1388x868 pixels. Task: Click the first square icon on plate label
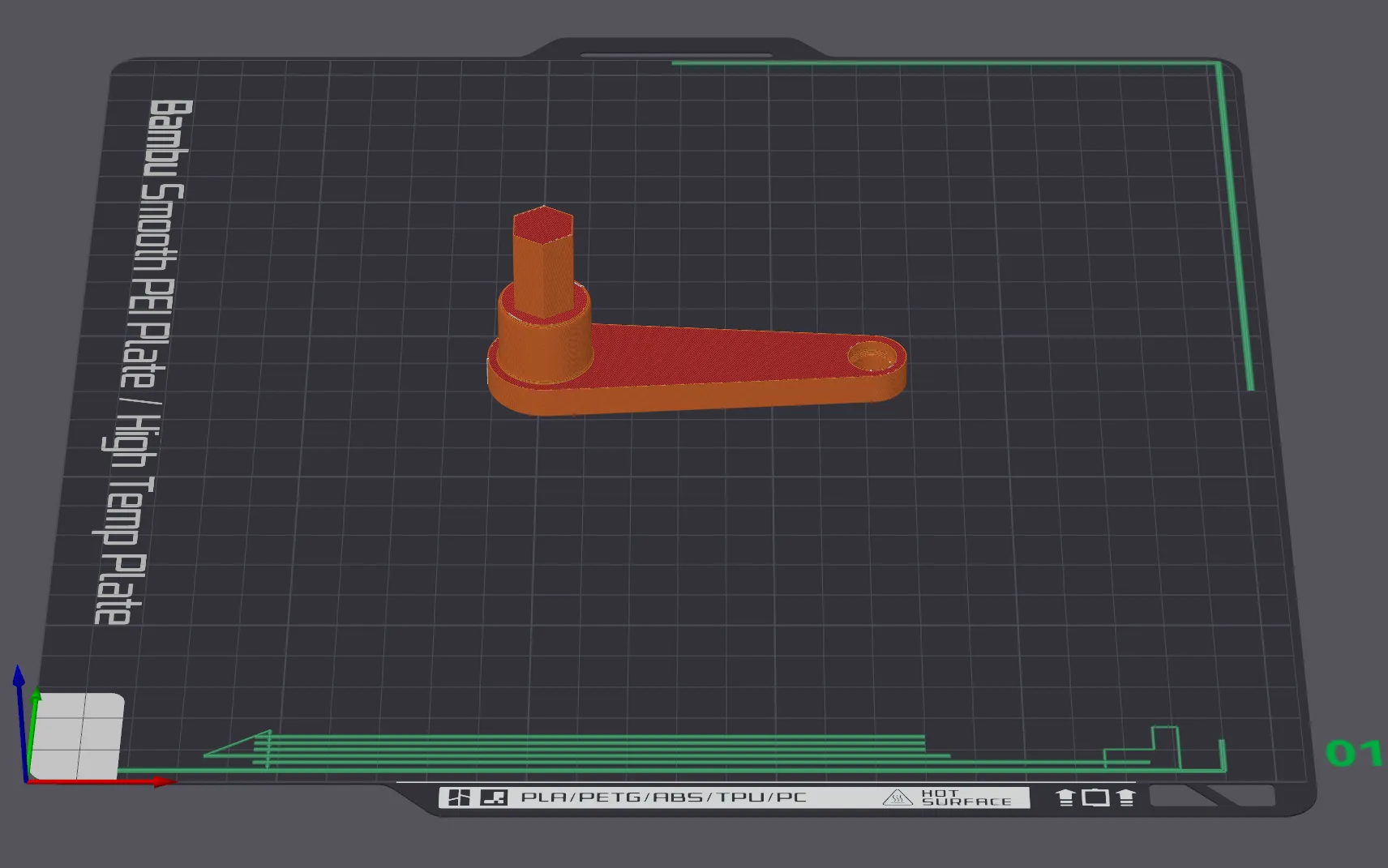click(x=459, y=797)
